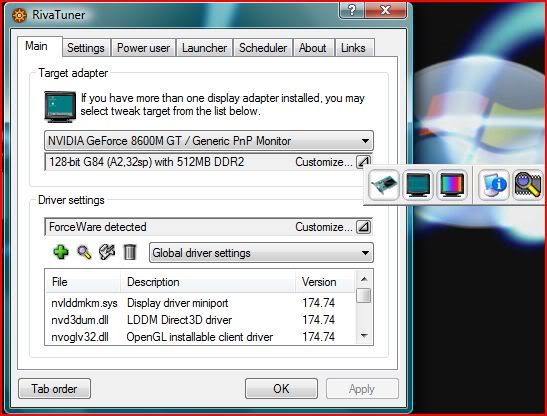Click the question mark help button
The image size is (547, 416).
tap(352, 10)
